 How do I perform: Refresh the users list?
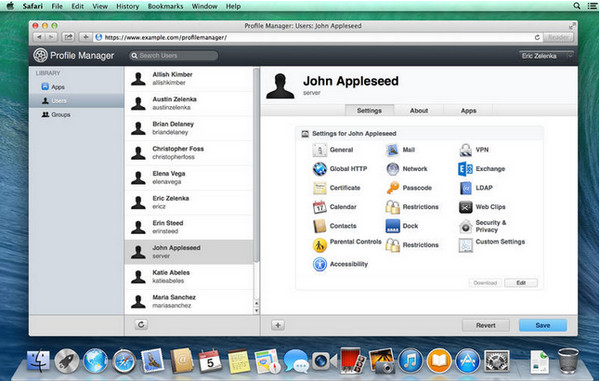pos(141,325)
